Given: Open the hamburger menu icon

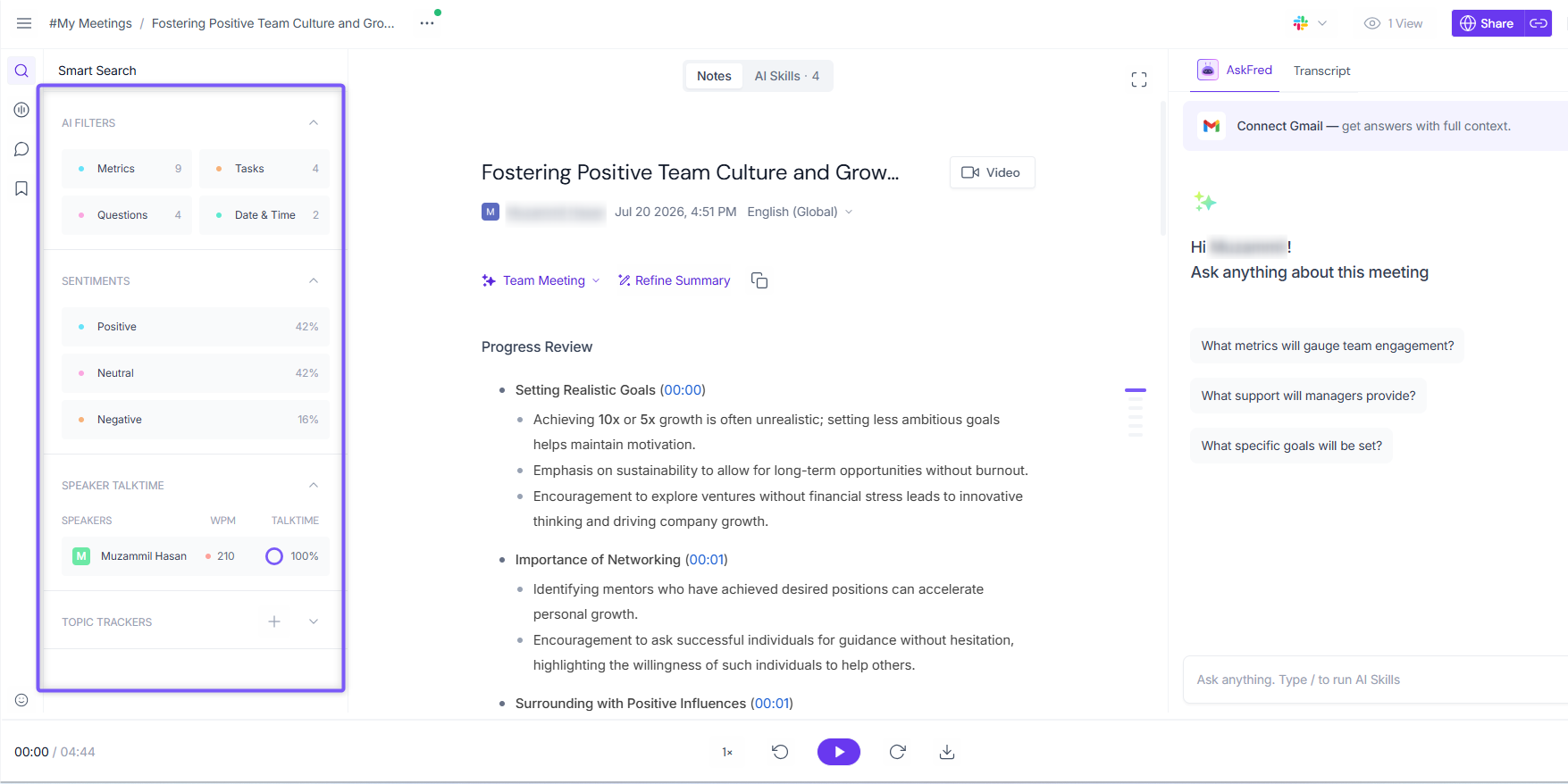Looking at the screenshot, I should (24, 23).
